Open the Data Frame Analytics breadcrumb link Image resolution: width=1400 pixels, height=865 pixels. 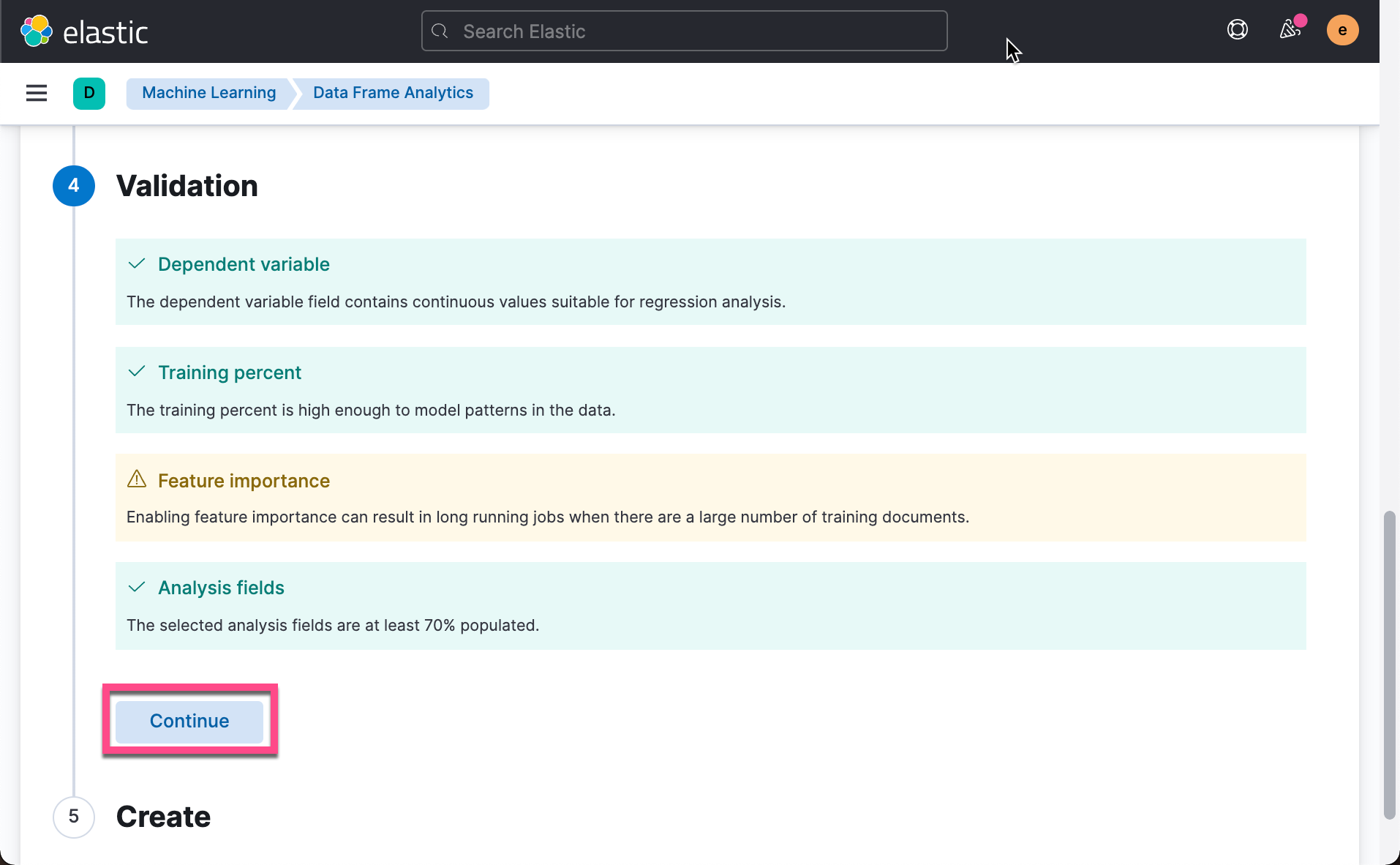(x=392, y=93)
